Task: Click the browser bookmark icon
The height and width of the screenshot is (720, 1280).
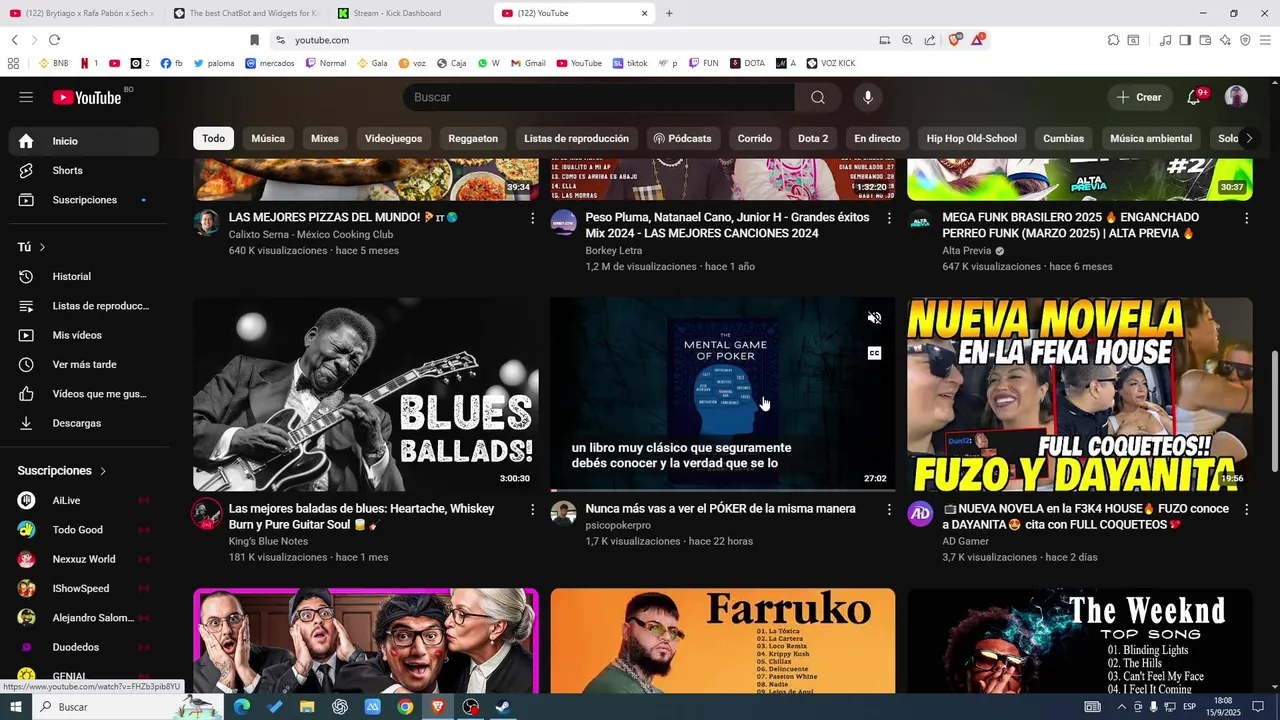Action: 254,40
